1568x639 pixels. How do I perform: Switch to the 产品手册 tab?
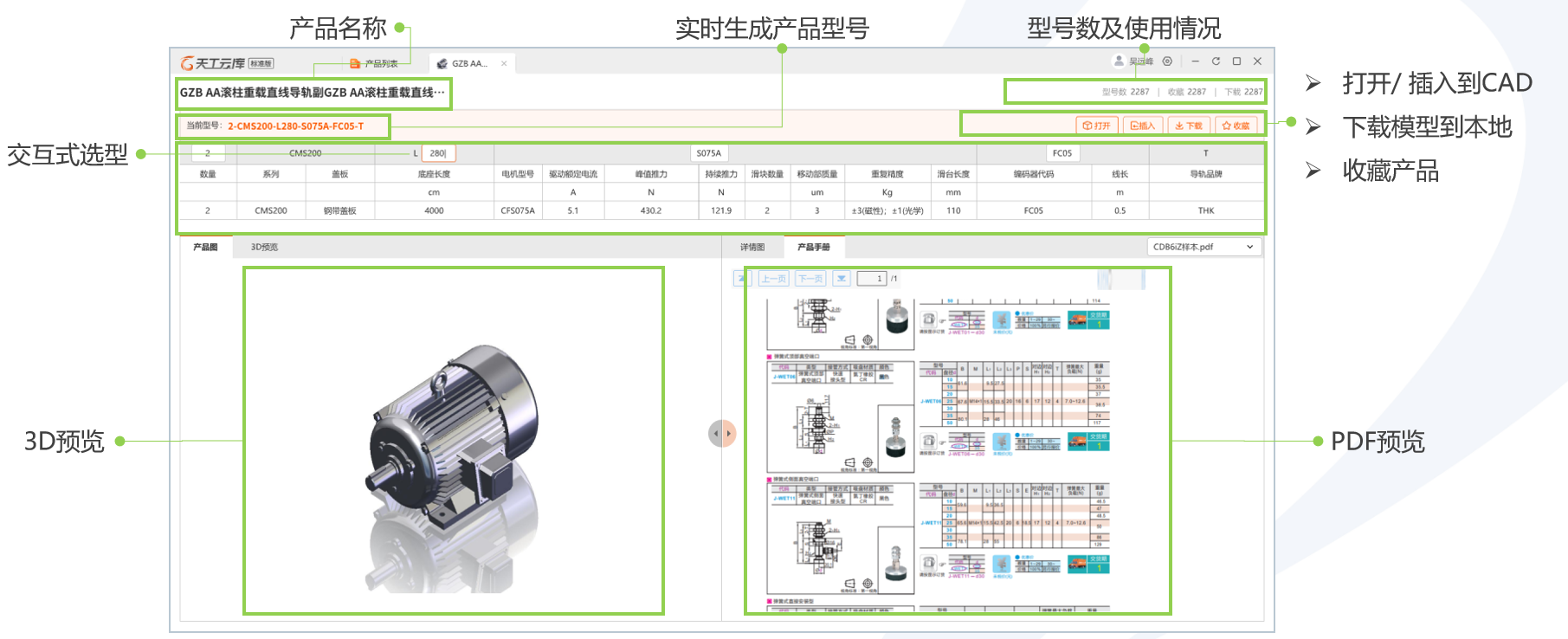[814, 247]
